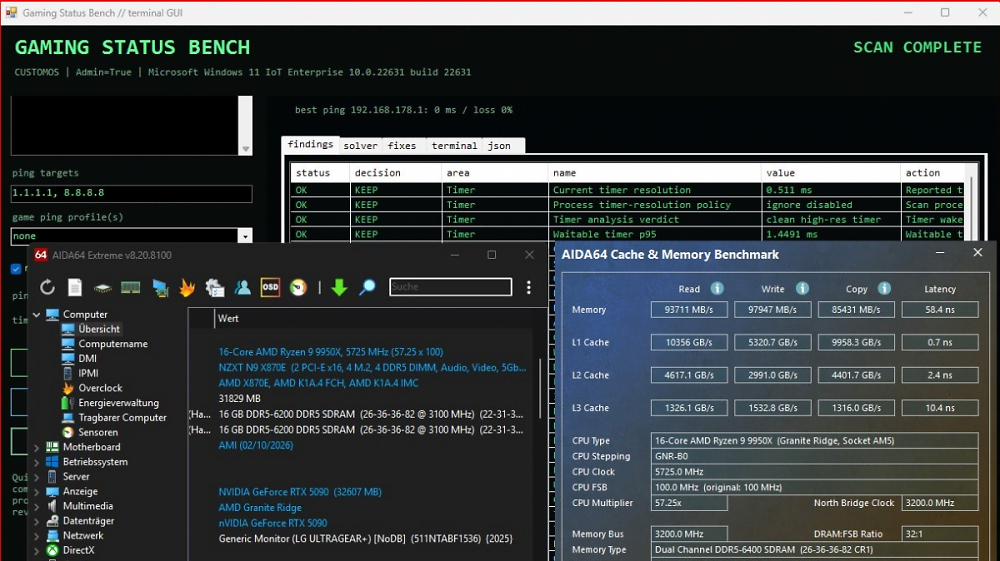Expand the DirectX tree node
This screenshot has width=1000, height=561.
[x=36, y=550]
